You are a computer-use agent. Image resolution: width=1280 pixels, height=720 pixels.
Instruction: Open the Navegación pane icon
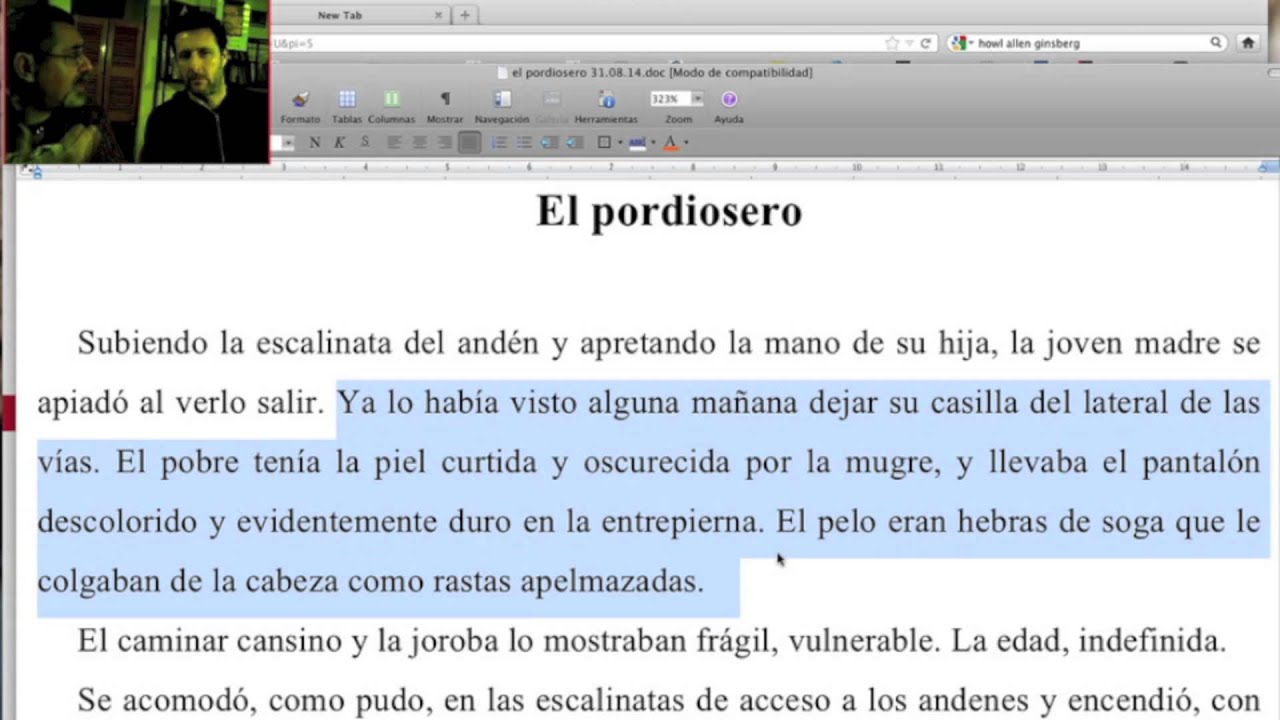(x=502, y=99)
